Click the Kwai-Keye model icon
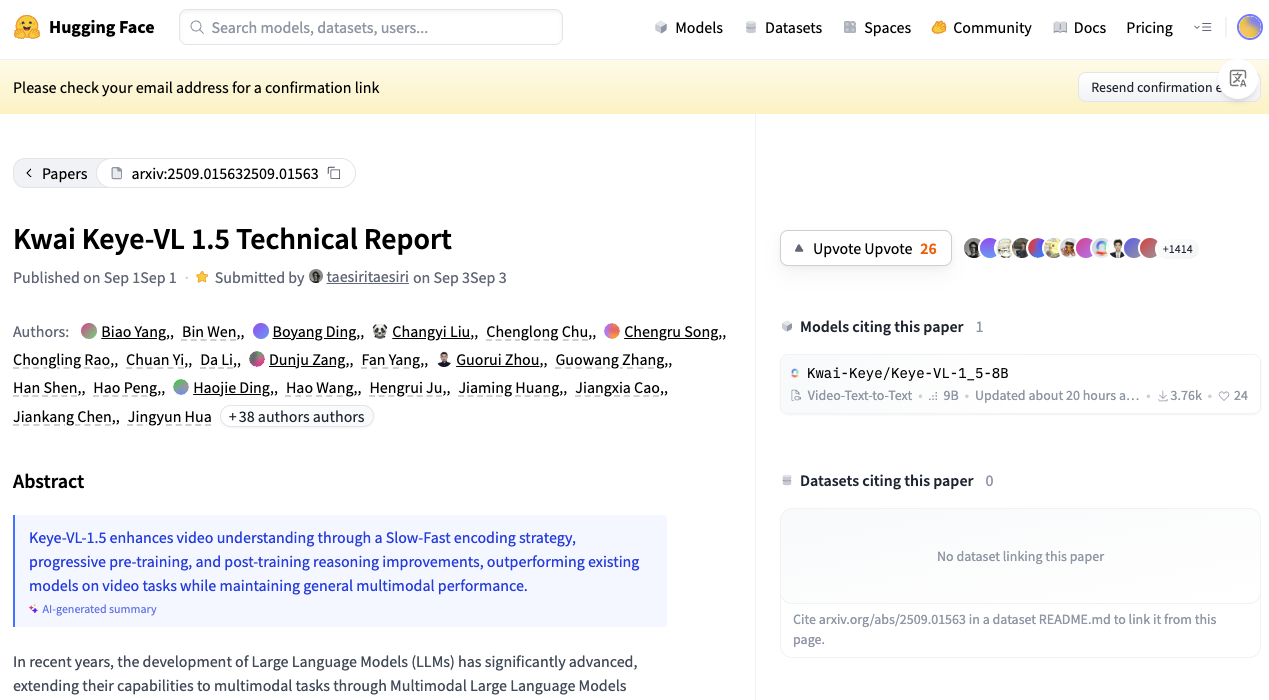1269x700 pixels. (x=795, y=373)
